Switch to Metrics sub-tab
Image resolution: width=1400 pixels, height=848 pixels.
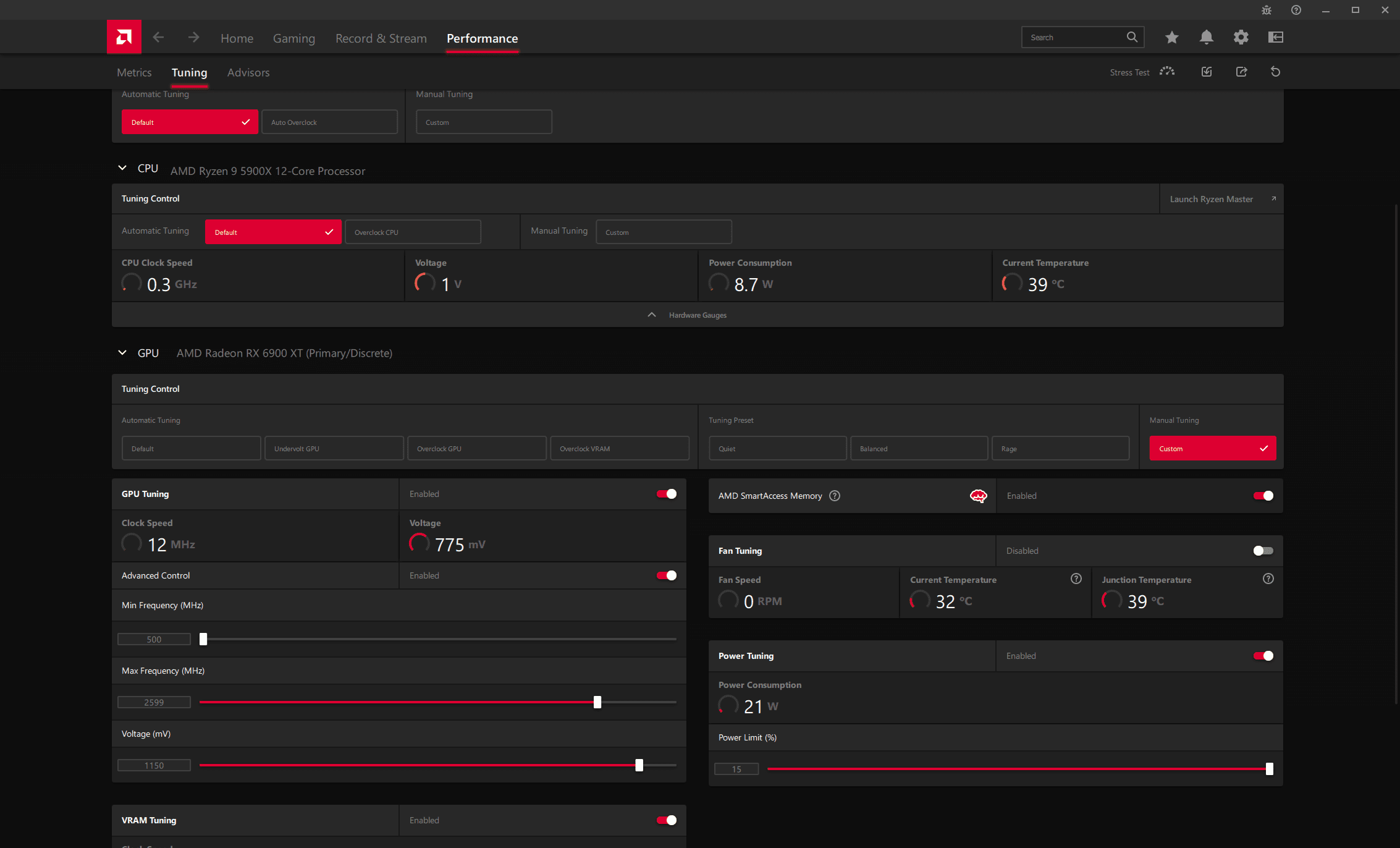point(134,72)
